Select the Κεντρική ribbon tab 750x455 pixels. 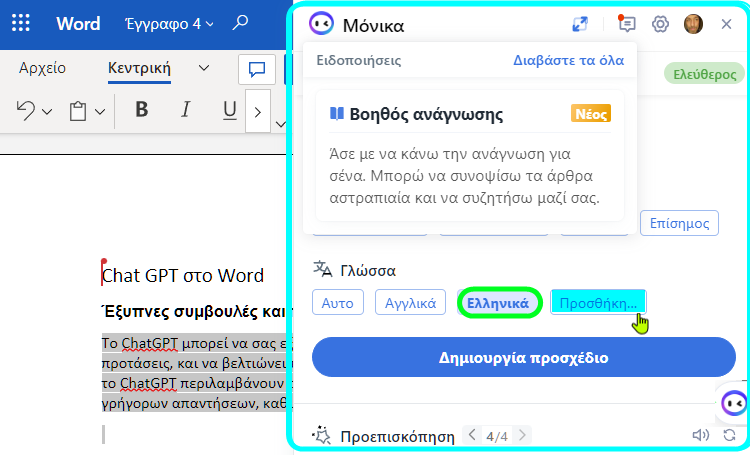[x=139, y=68]
